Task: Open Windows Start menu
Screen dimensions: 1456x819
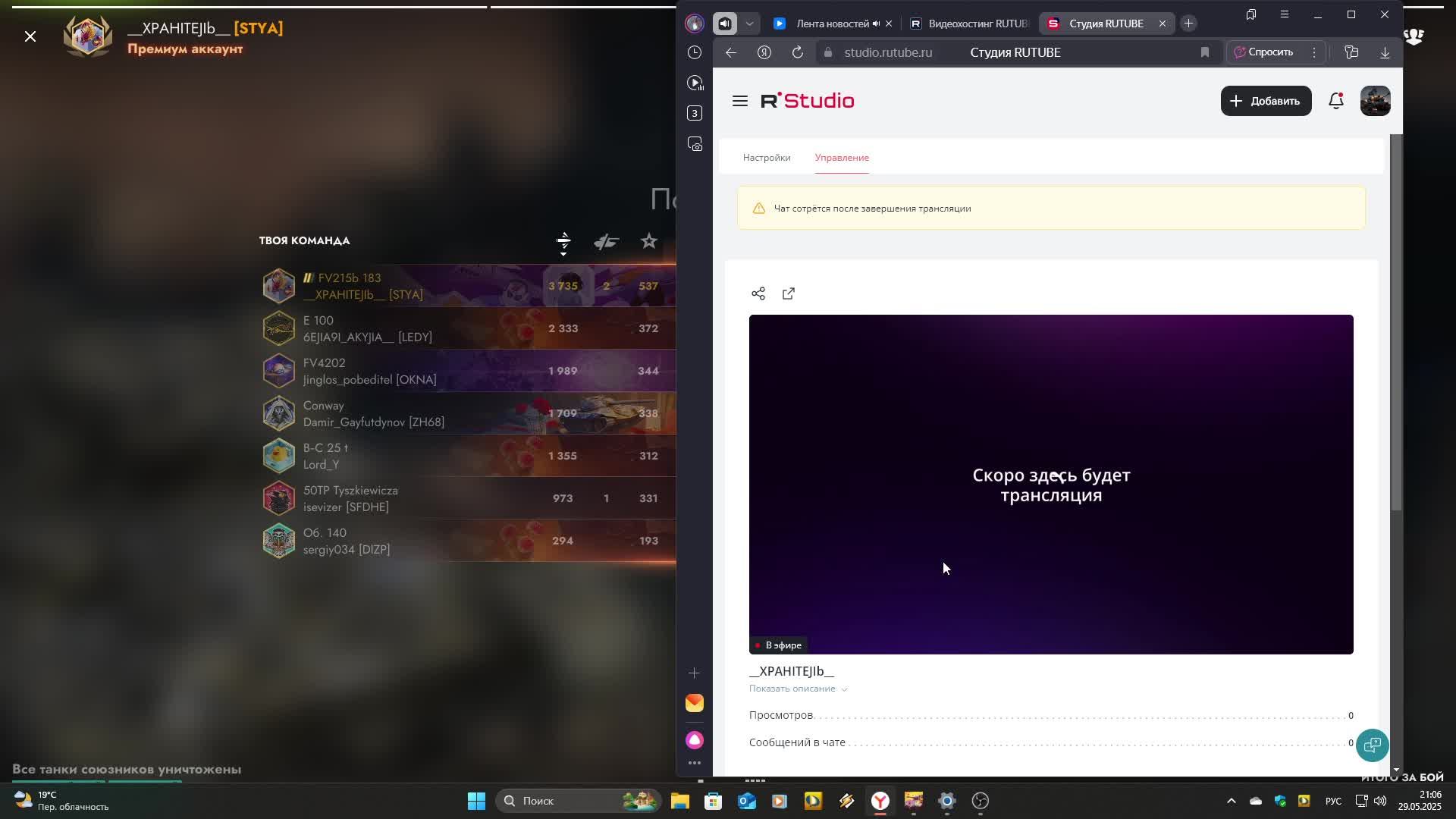Action: coord(476,801)
